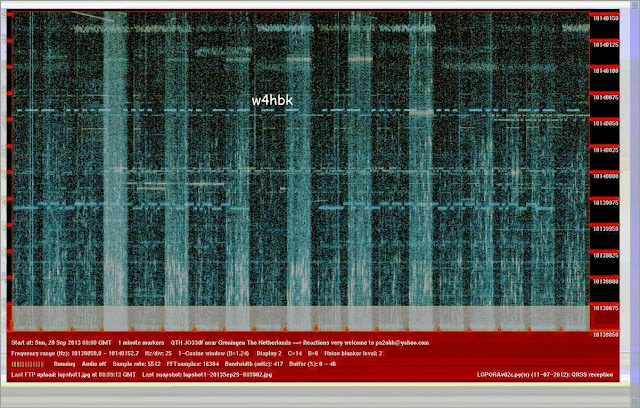Click the 10140150 frequency scale label
Viewport: 640px width, 408px height.
606,18
